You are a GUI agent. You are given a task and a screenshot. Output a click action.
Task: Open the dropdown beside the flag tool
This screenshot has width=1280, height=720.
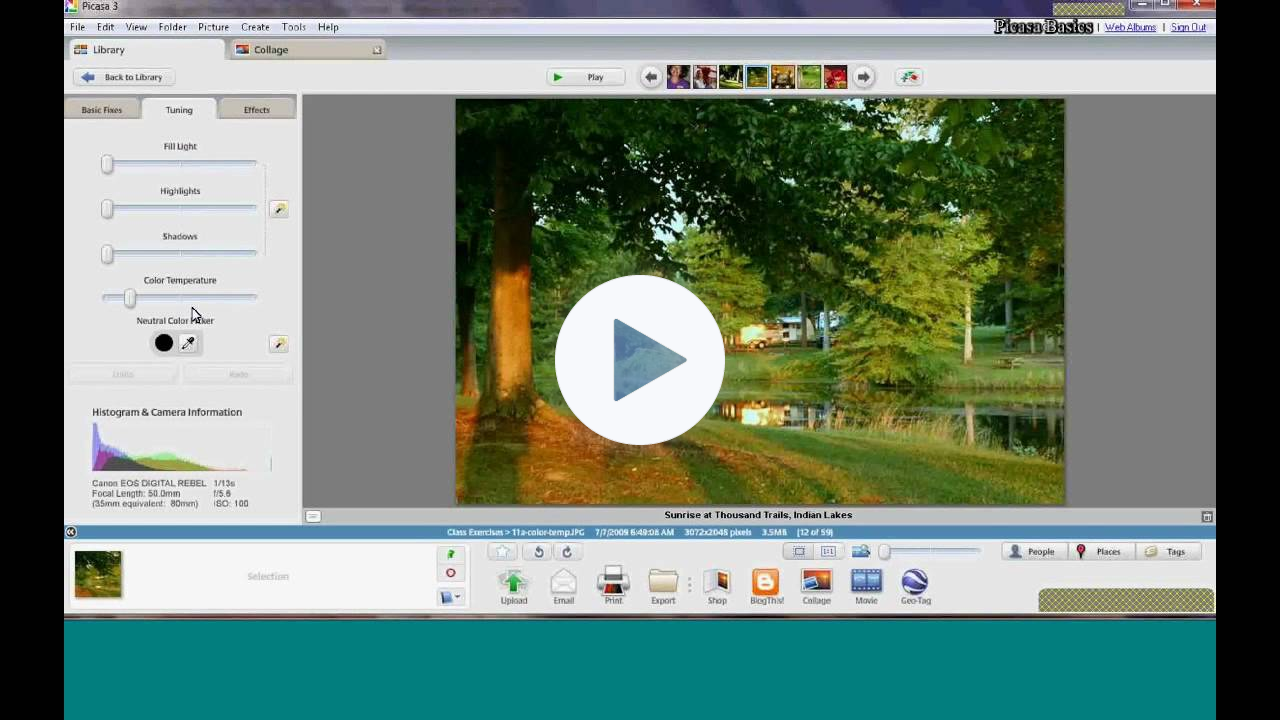click(x=458, y=597)
